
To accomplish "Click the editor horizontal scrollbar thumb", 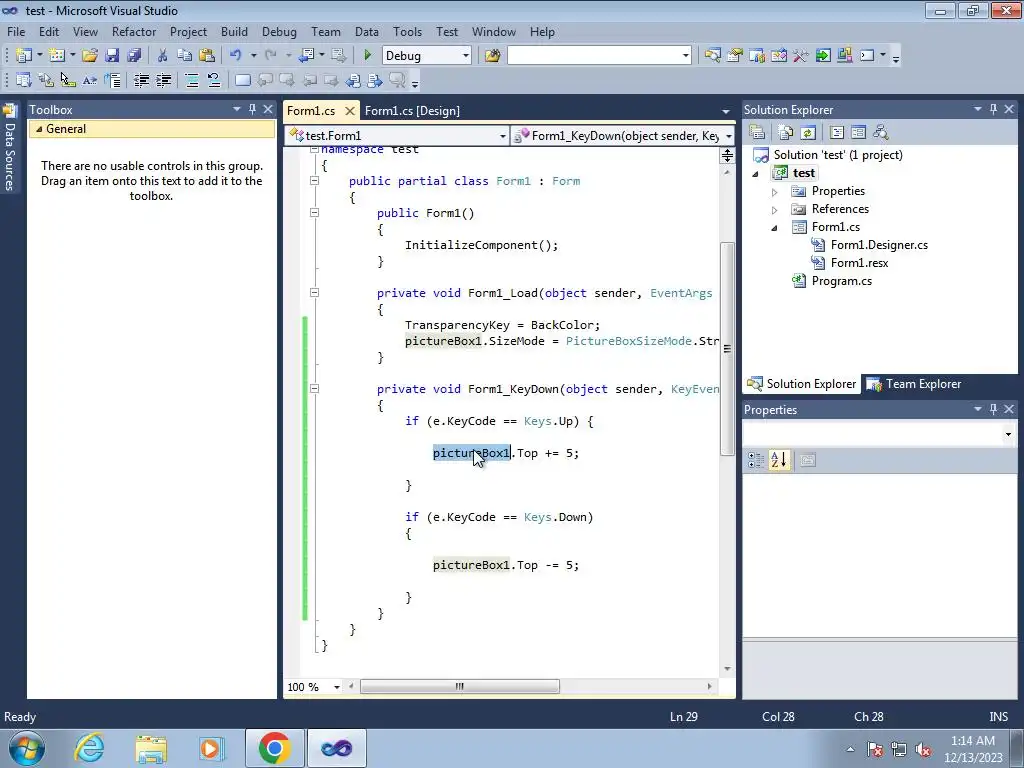I will tap(460, 686).
